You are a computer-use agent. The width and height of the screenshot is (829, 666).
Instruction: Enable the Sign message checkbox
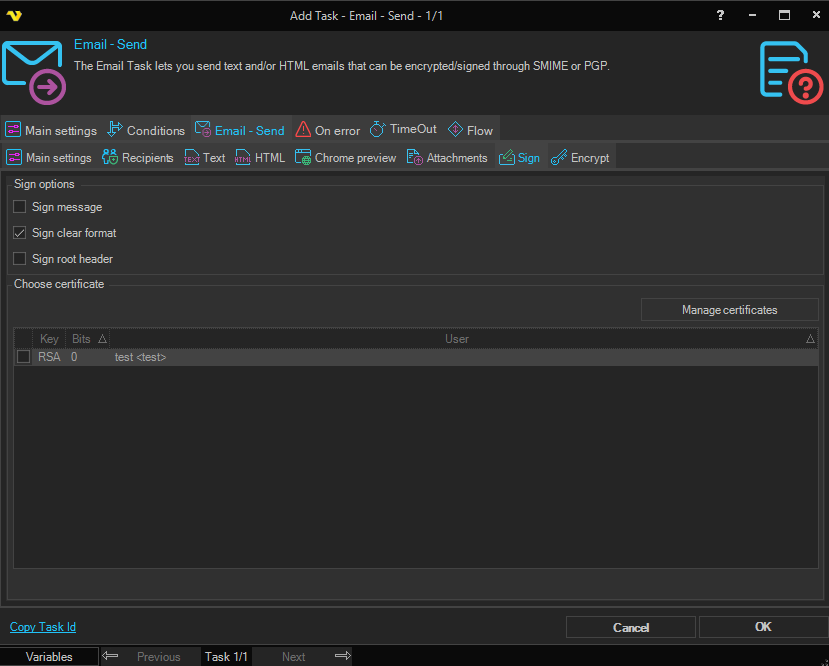click(x=20, y=207)
